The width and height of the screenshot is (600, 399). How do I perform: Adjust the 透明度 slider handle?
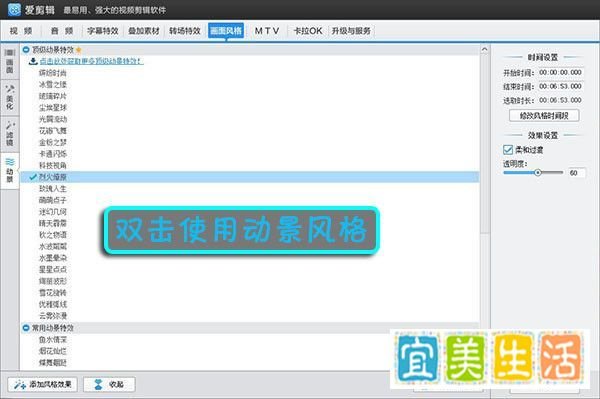[x=538, y=173]
